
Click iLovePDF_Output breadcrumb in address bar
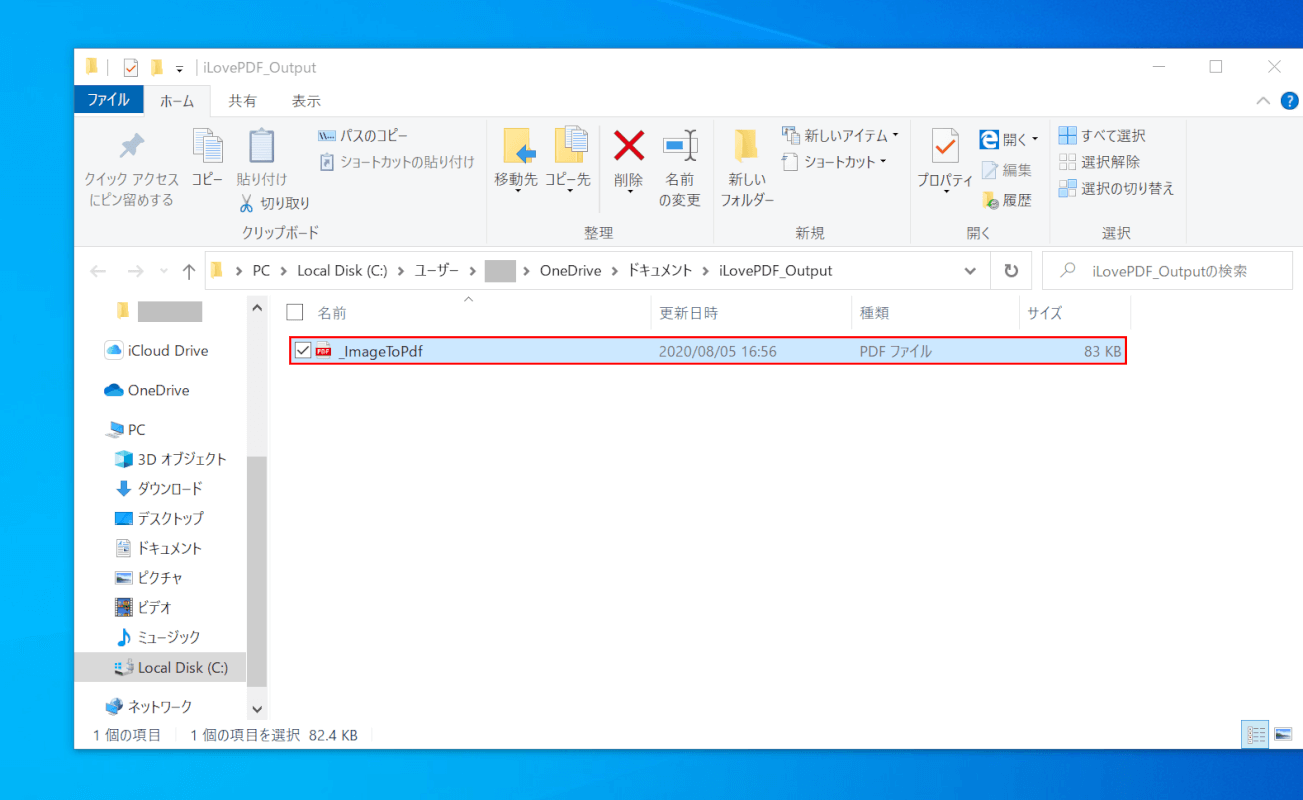[775, 271]
